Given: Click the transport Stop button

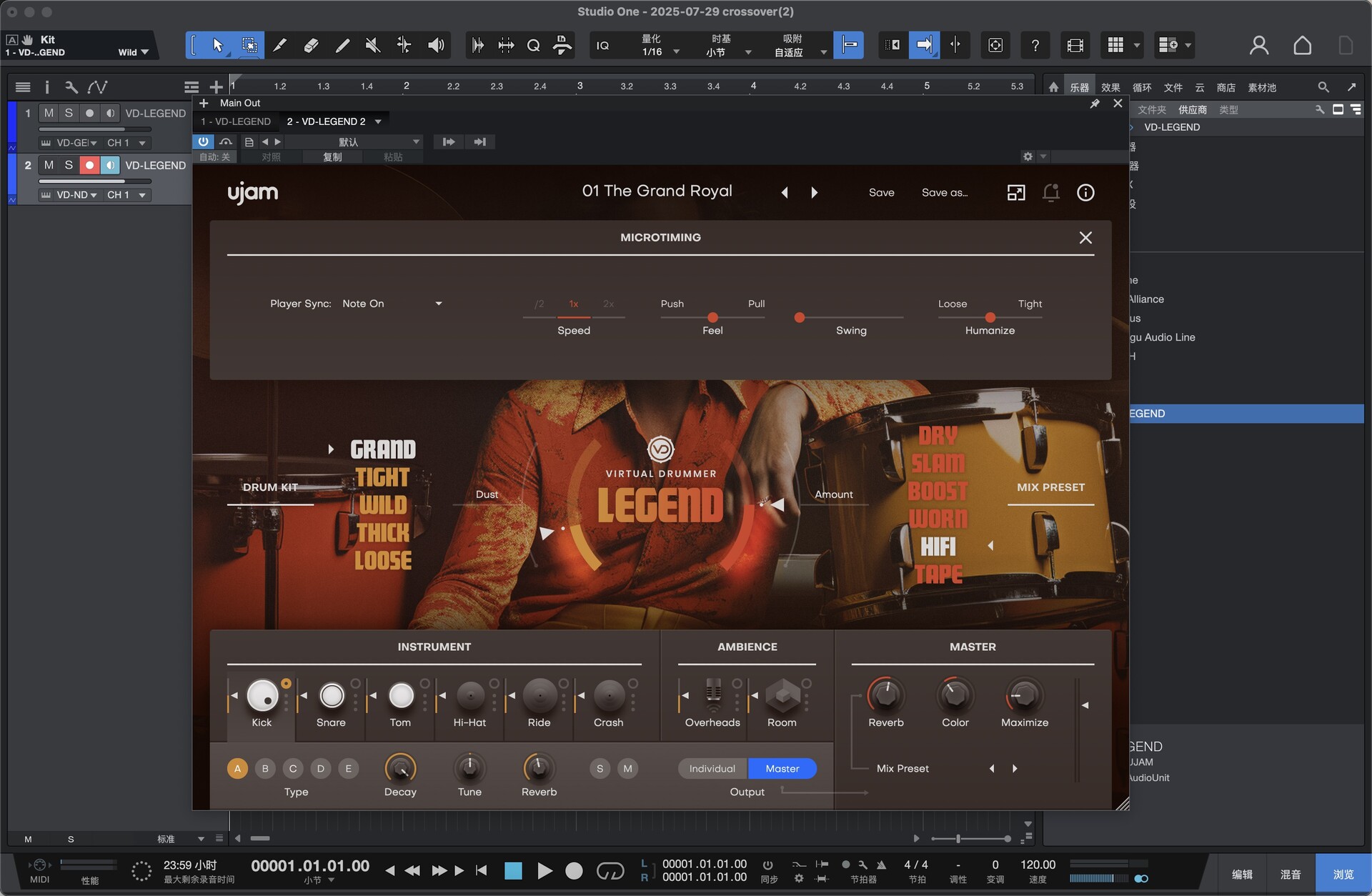Looking at the screenshot, I should [x=513, y=870].
